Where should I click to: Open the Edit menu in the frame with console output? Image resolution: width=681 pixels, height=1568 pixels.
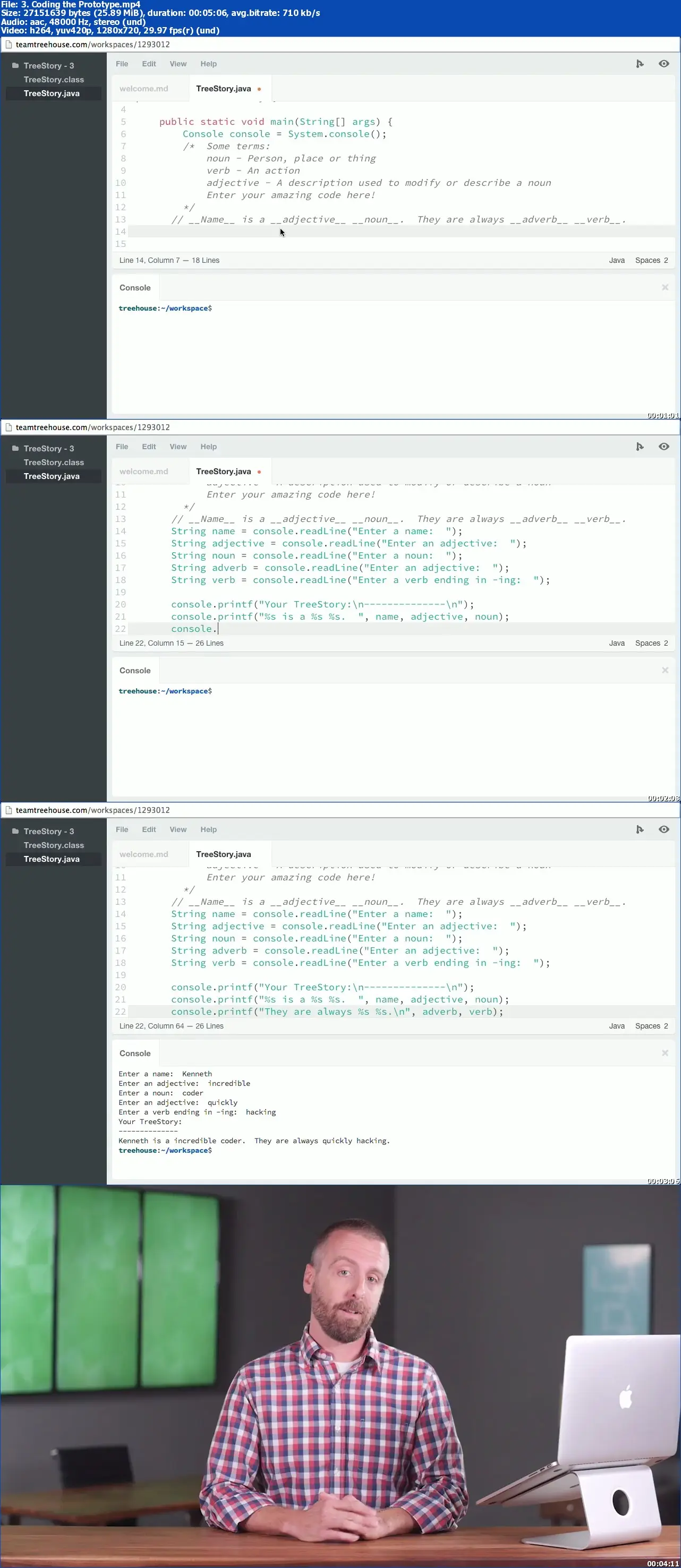click(149, 829)
